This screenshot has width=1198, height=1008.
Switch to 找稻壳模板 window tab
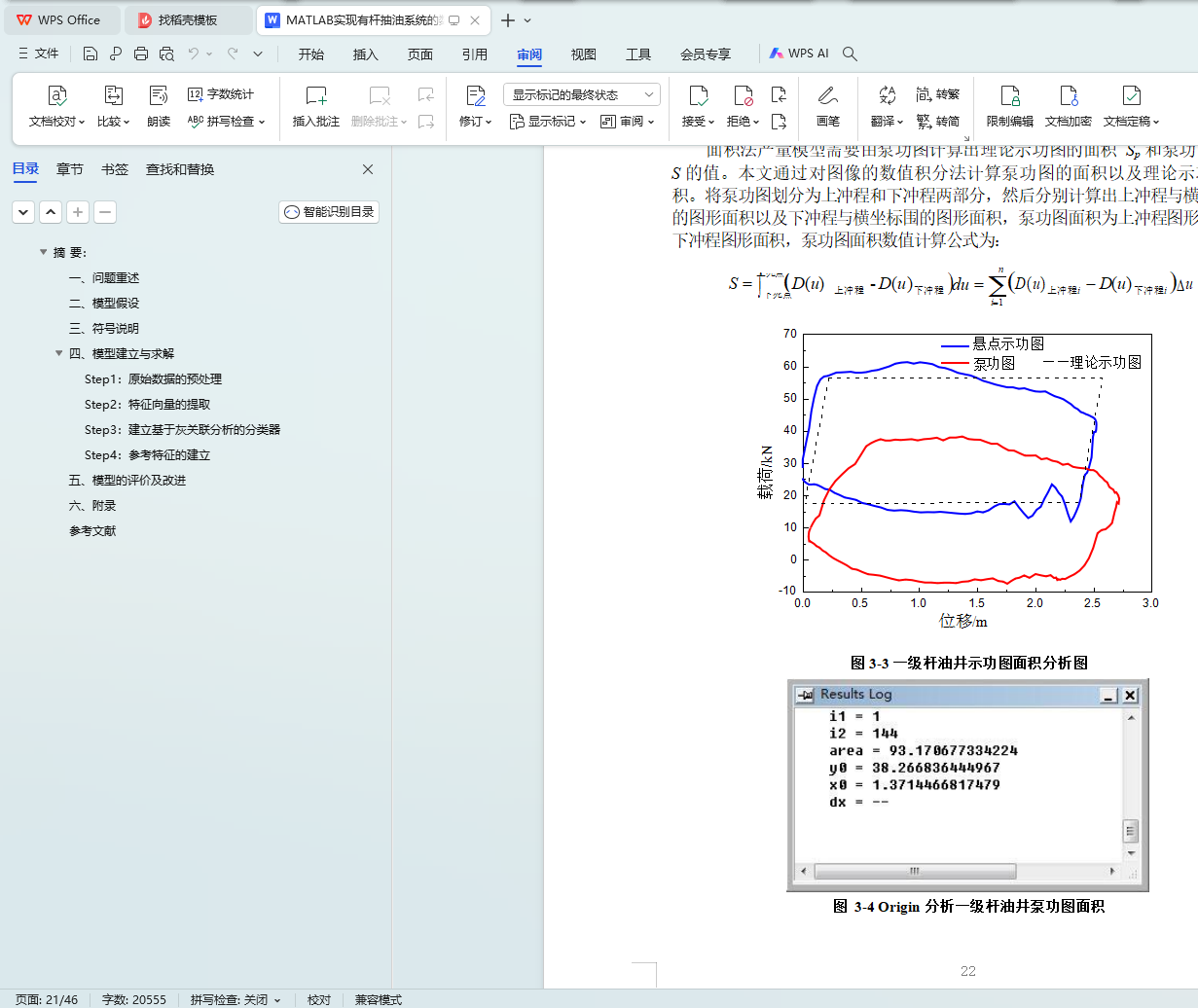189,19
